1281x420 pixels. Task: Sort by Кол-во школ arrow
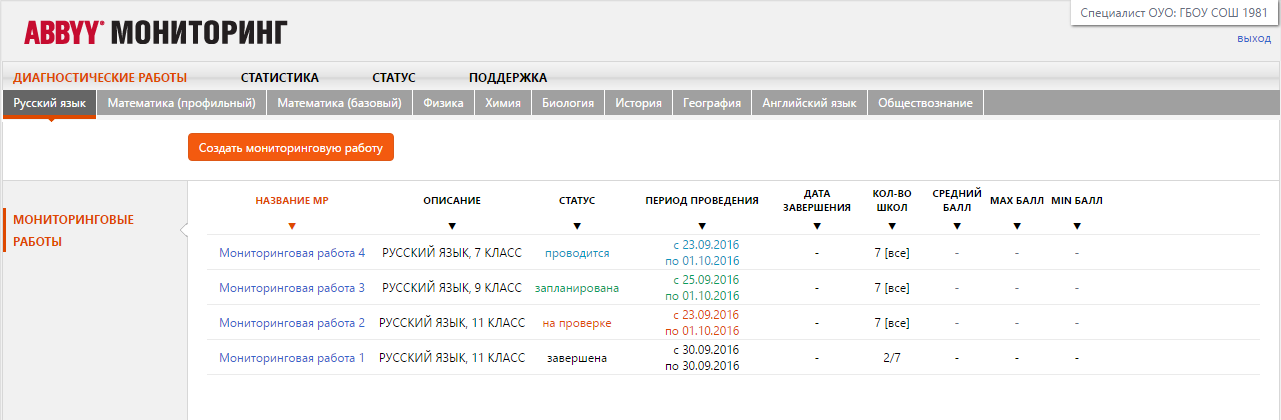tap(891, 226)
